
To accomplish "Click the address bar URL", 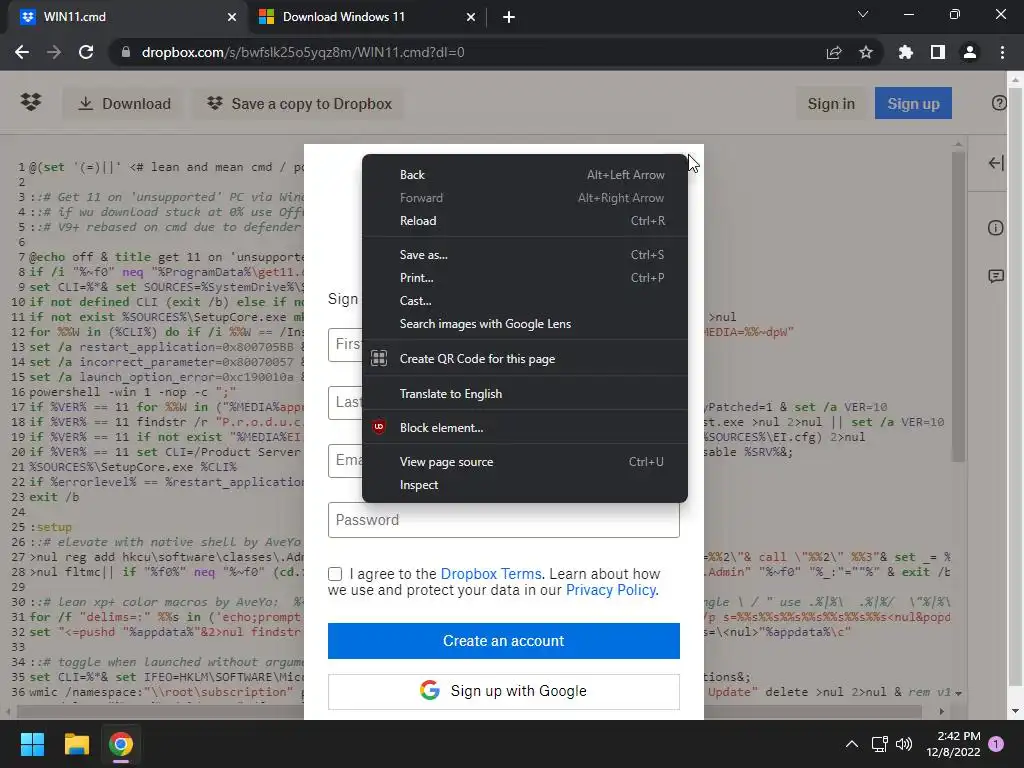I will [303, 52].
